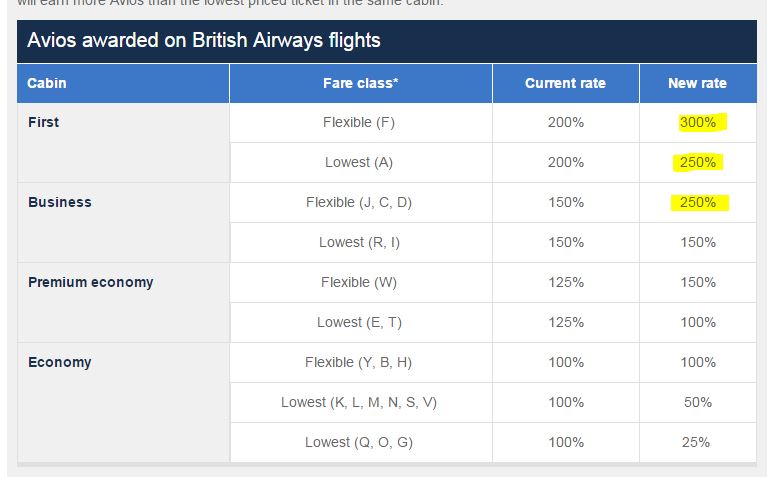The width and height of the screenshot is (775, 477).
Task: Select the 'Lowest (A)' fare class cell
Action: click(360, 162)
